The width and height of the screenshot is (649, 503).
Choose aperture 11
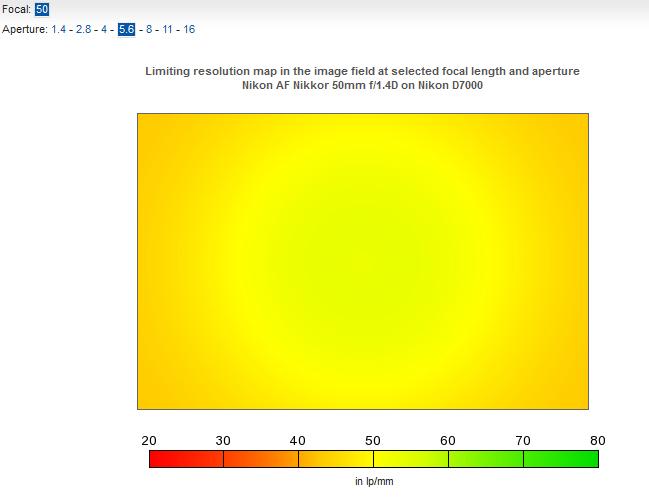[x=167, y=29]
